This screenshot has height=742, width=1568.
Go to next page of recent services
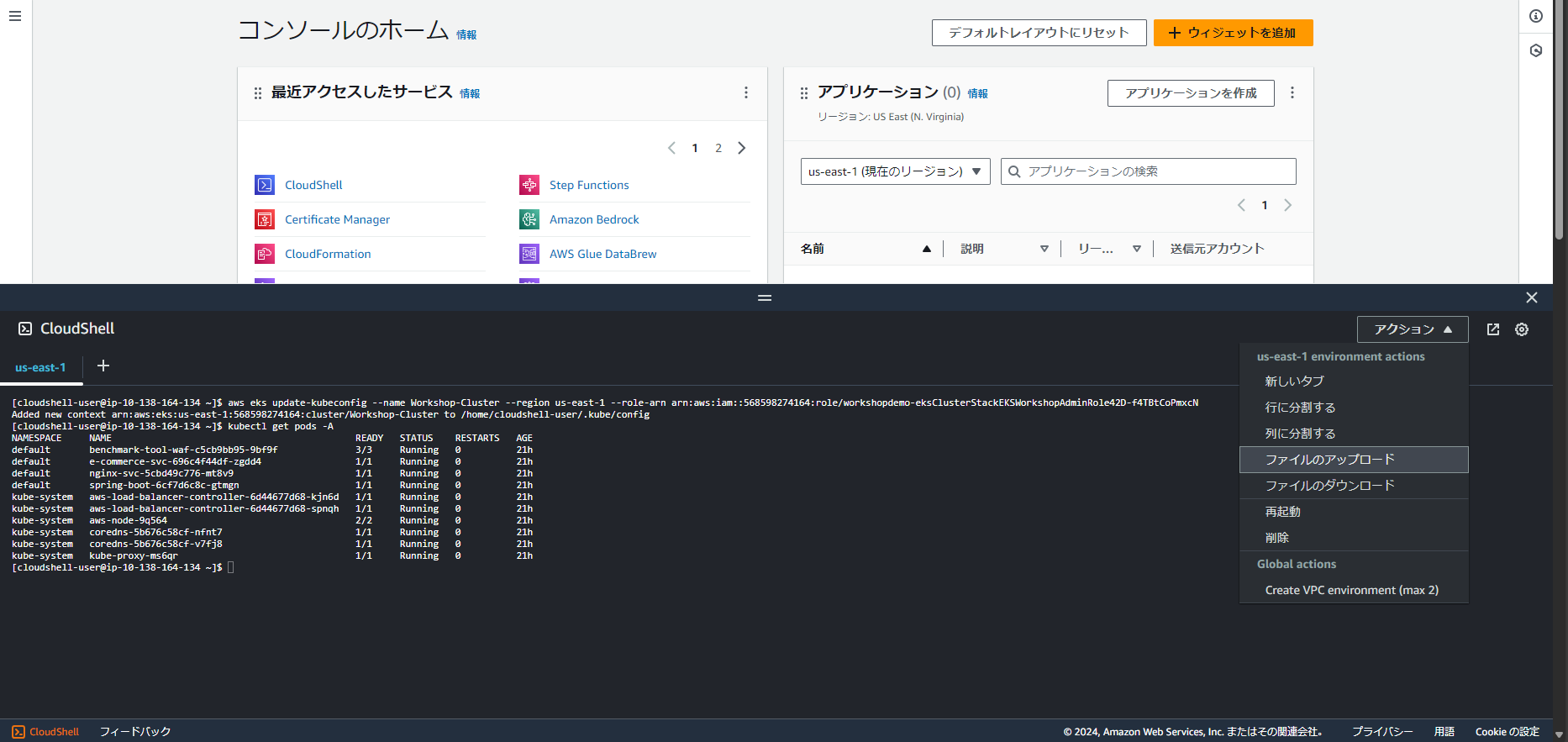742,148
